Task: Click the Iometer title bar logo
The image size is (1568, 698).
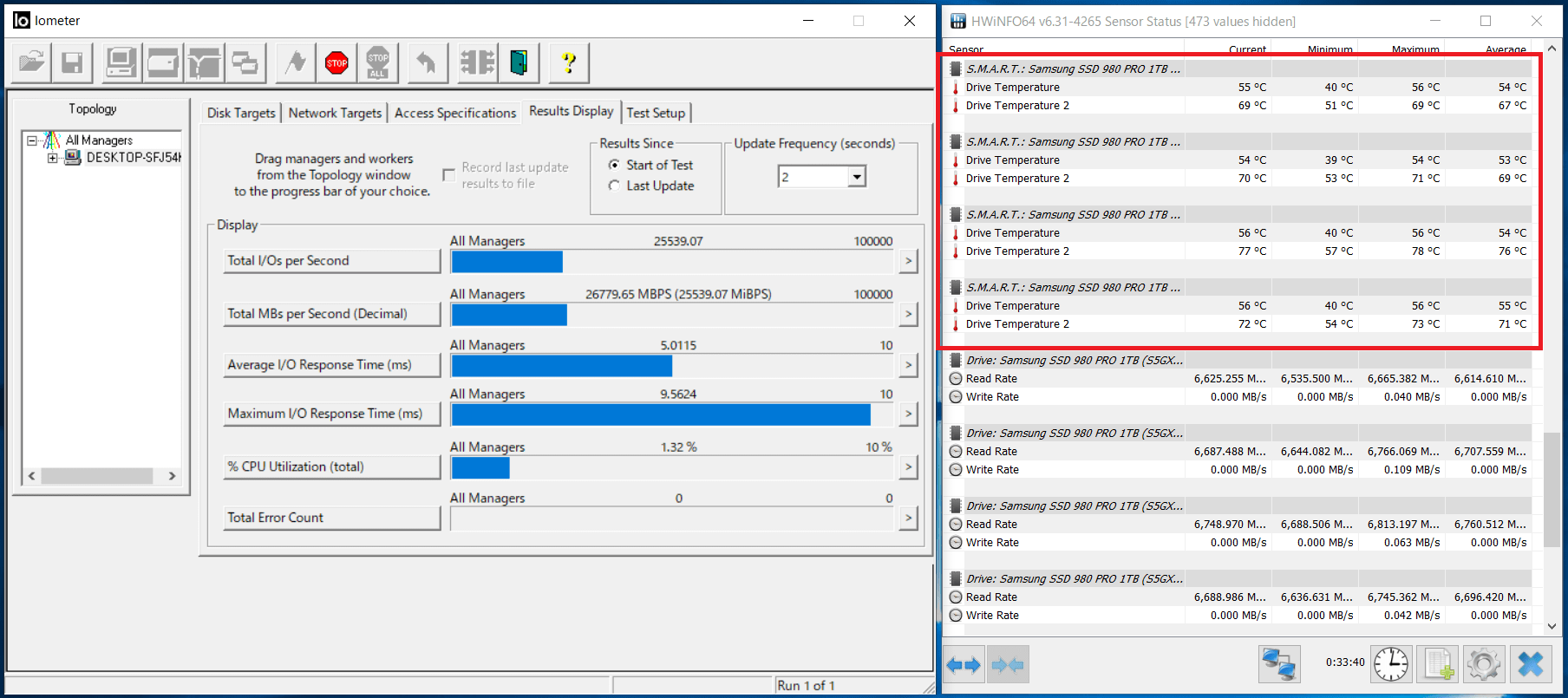Action: [x=22, y=20]
